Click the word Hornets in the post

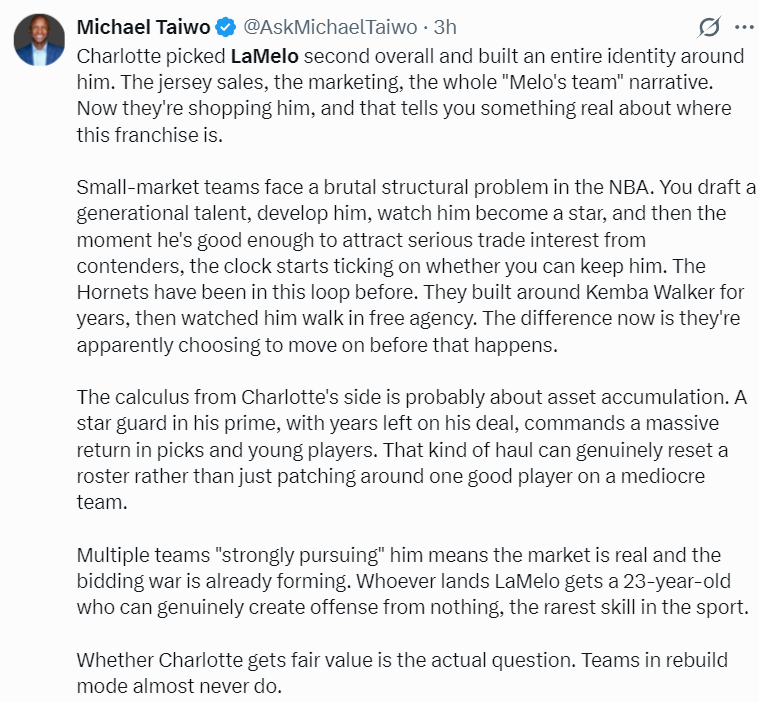tap(112, 292)
